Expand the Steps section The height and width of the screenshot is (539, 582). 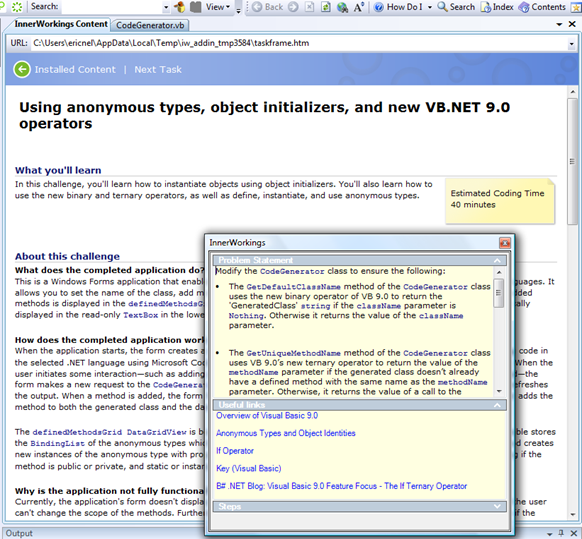coord(497,506)
